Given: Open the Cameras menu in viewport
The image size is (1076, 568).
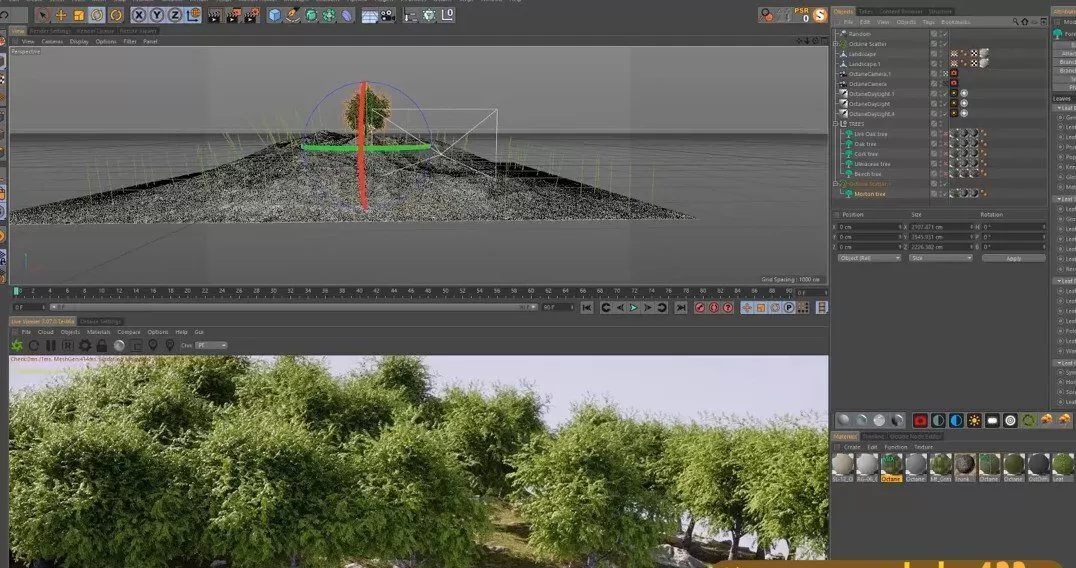Looking at the screenshot, I should click(x=52, y=41).
